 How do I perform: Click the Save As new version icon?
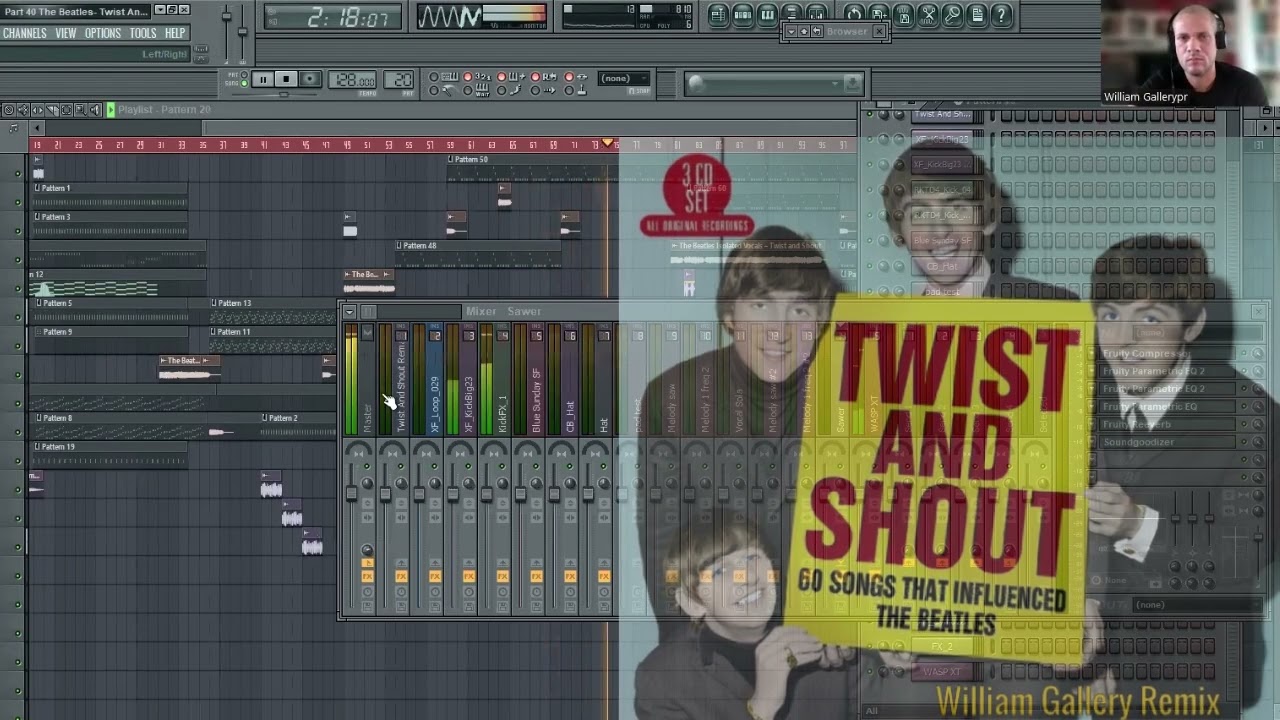pyautogui.click(x=879, y=14)
